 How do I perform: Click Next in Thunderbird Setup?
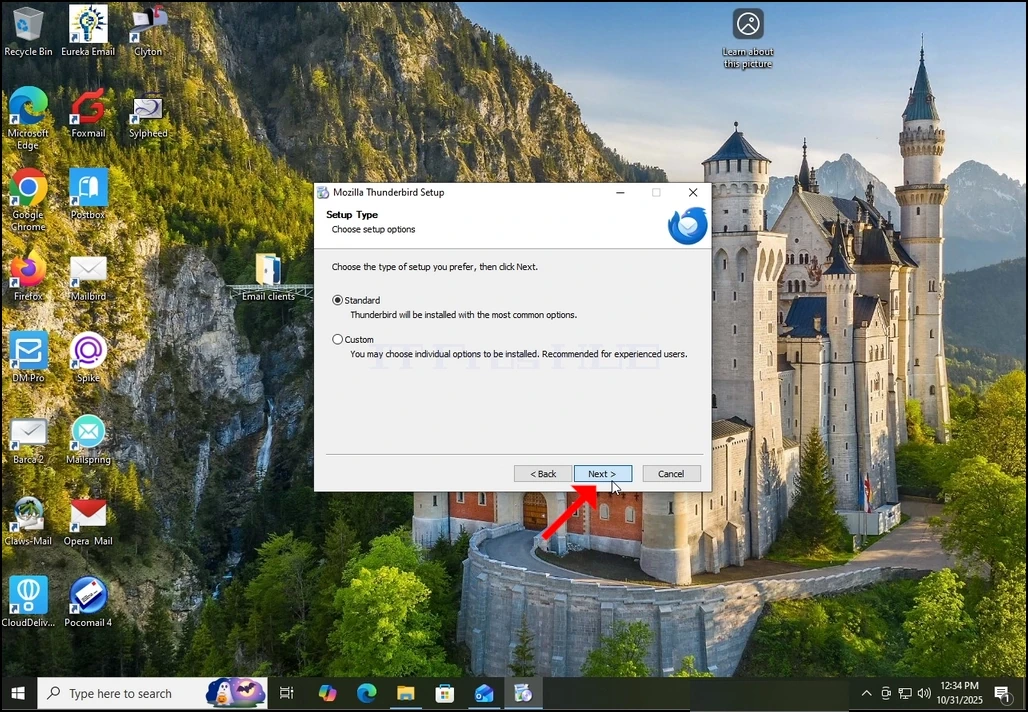click(603, 474)
